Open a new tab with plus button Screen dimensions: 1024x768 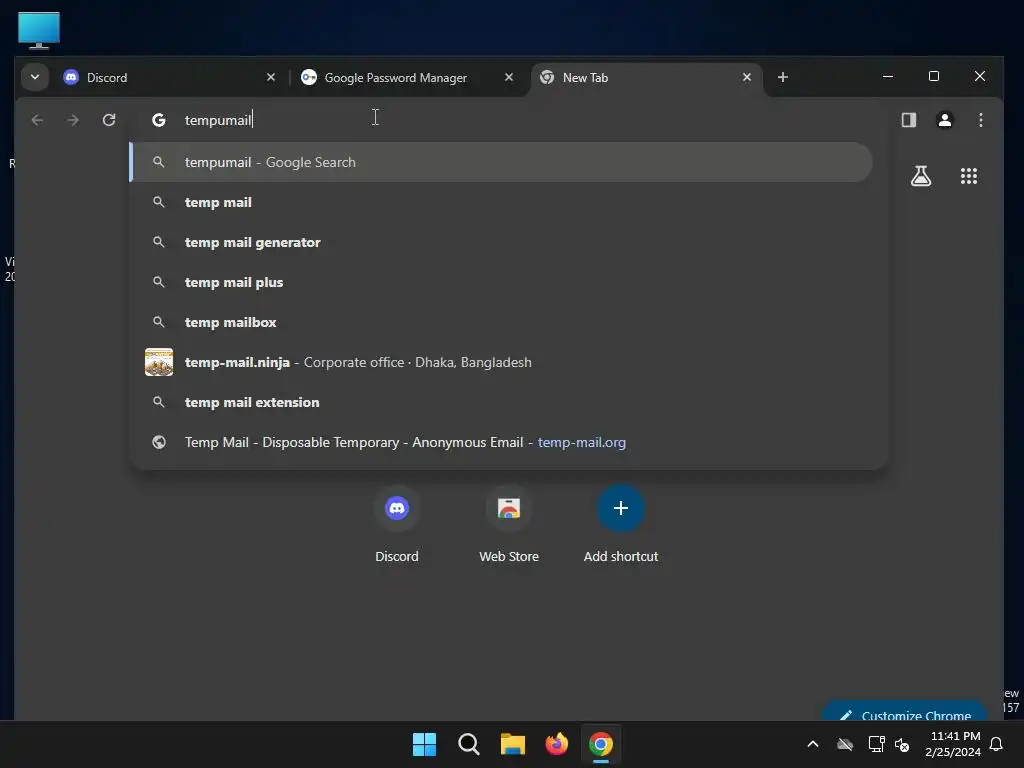click(782, 77)
